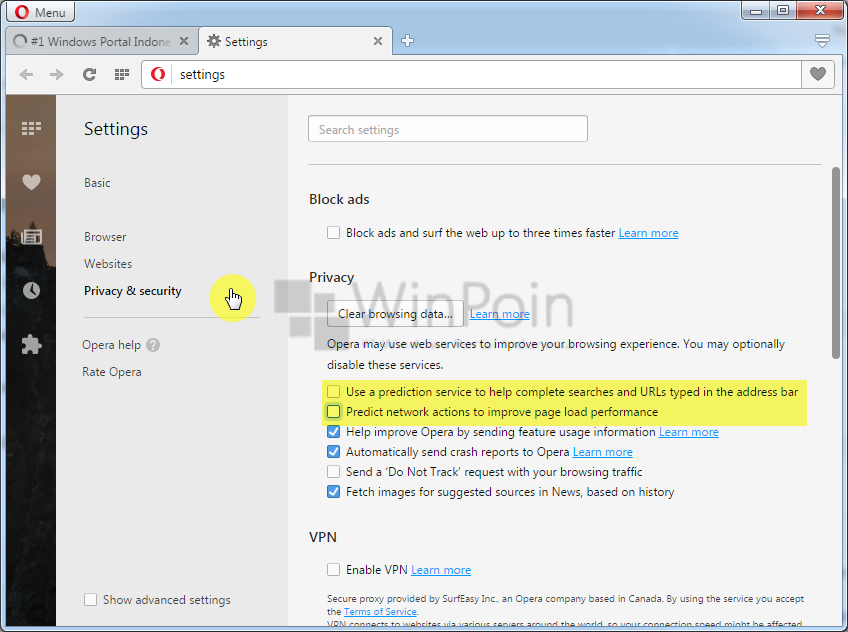This screenshot has height=632, width=848.
Task: Select the Privacy & security section
Action: pyautogui.click(x=132, y=291)
